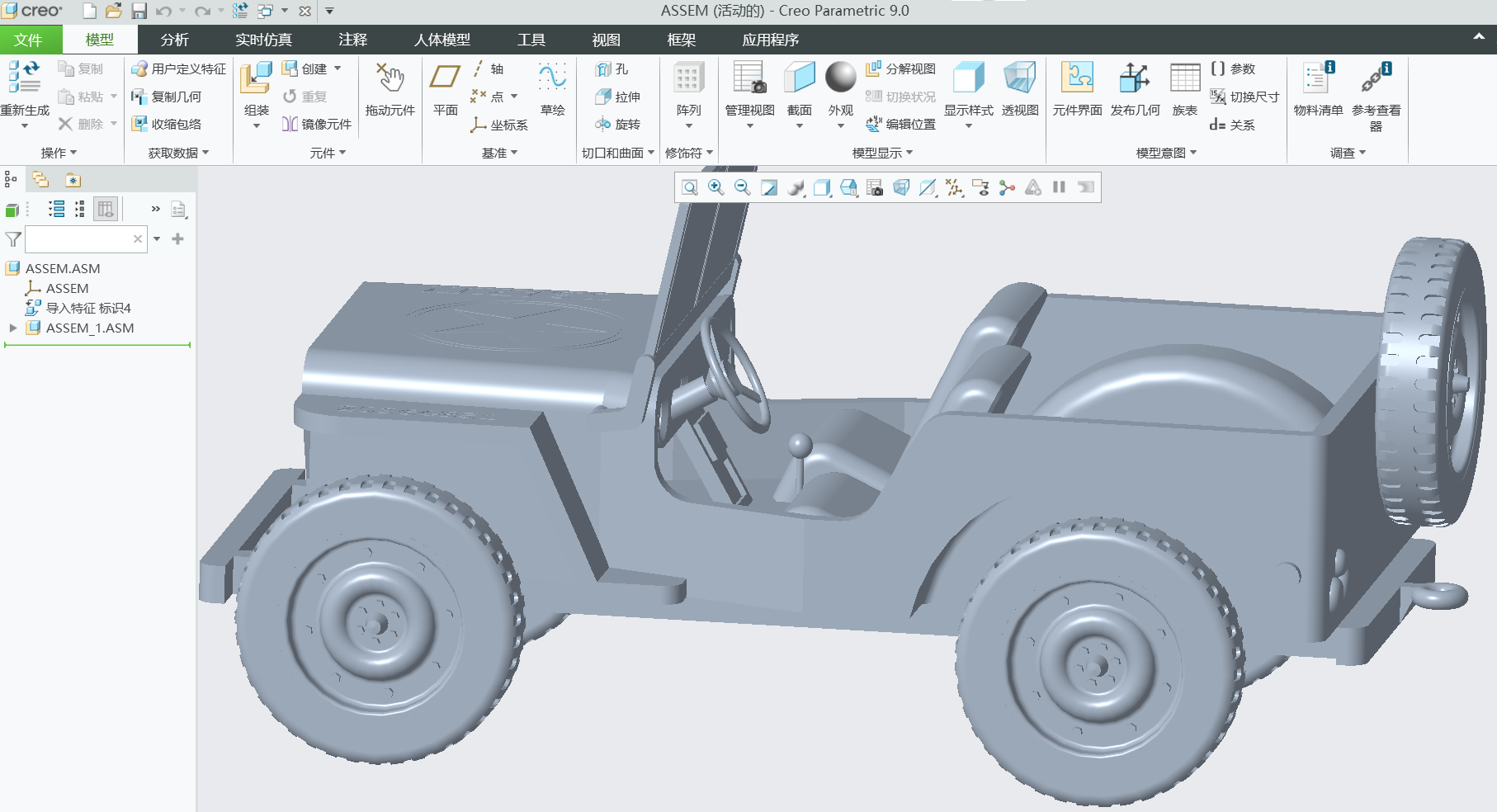Open the 基准 (Datum) group dropdown
Screen dimensions: 1497x812
point(499,153)
